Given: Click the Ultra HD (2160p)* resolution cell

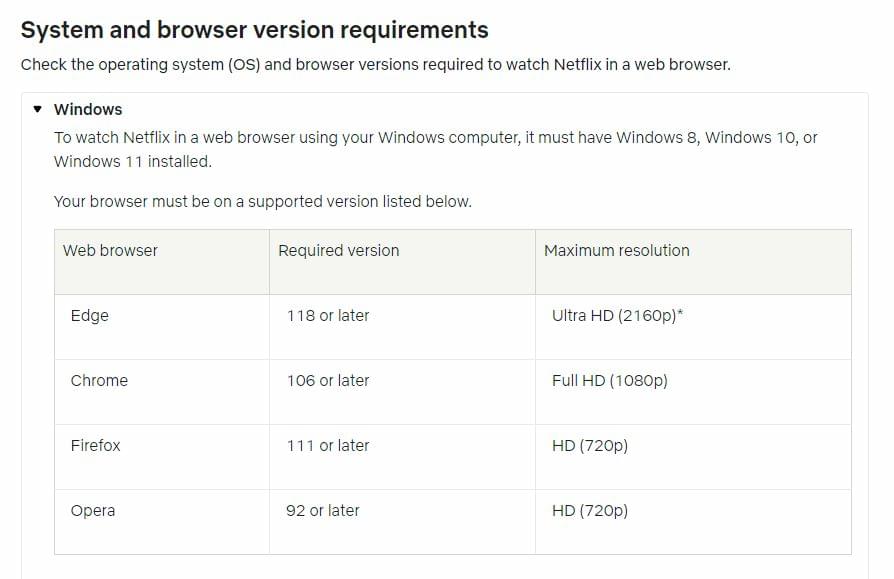Looking at the screenshot, I should pos(693,327).
